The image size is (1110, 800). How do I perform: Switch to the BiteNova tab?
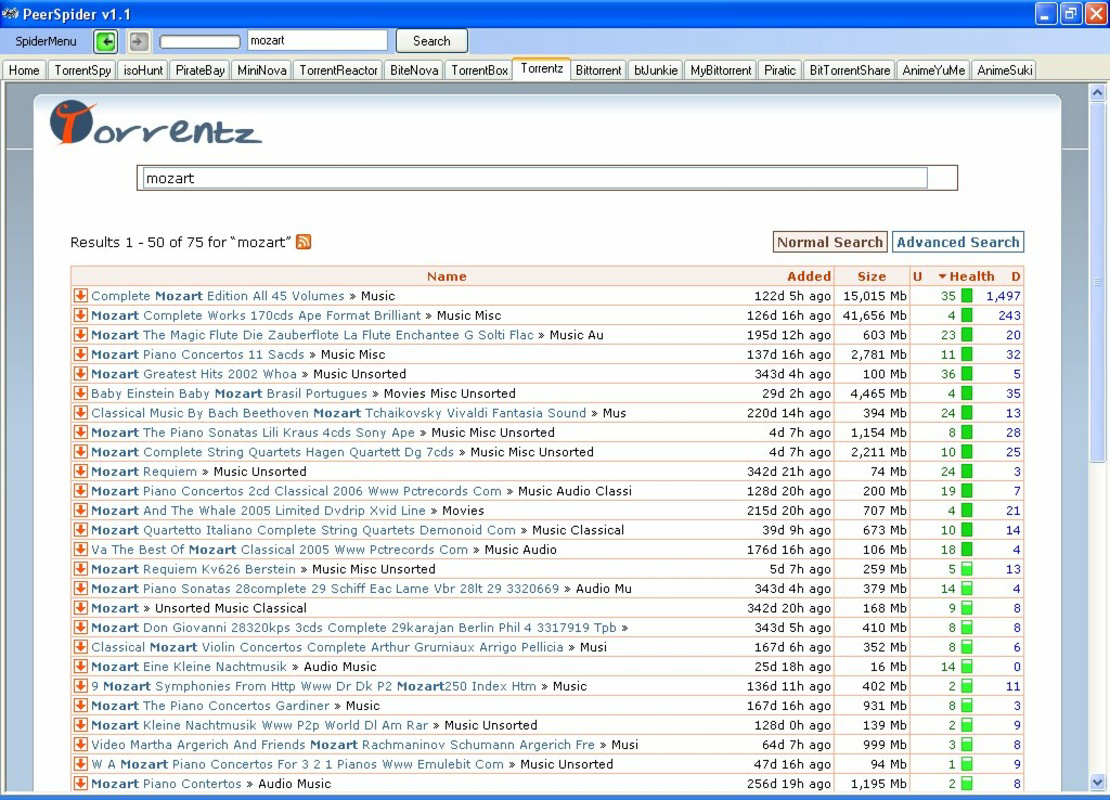[x=414, y=70]
